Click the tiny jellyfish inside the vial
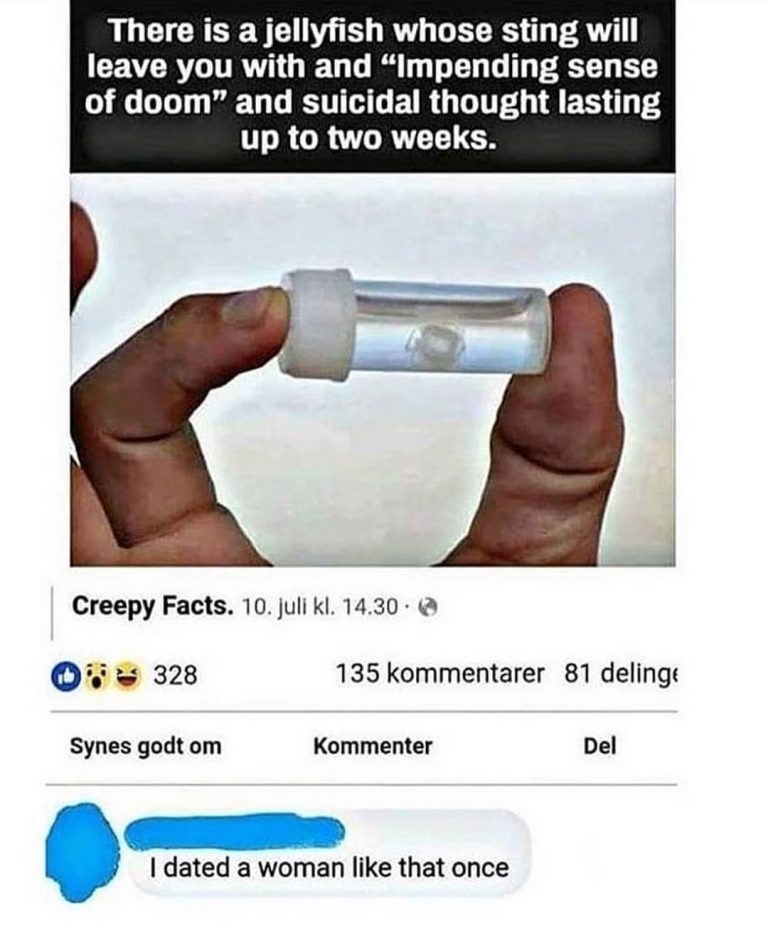This screenshot has width=768, height=935. point(440,344)
